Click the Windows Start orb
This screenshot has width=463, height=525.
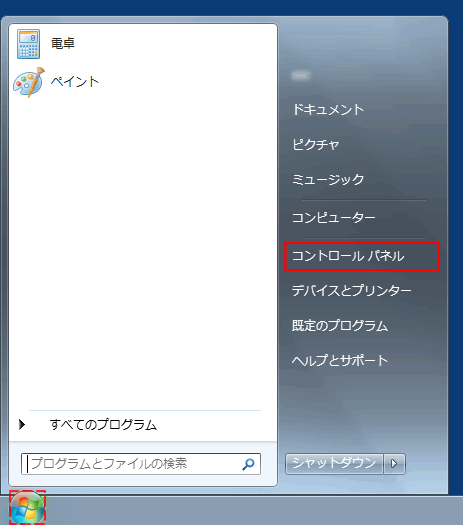27,508
